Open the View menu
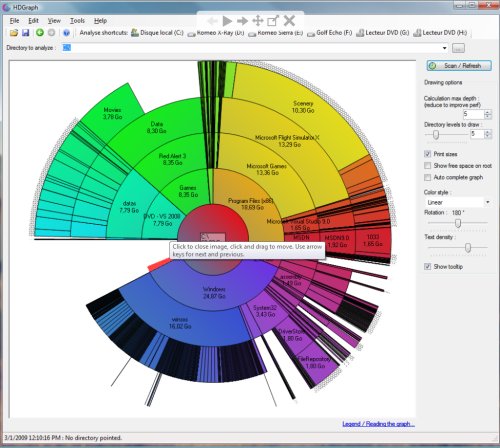This screenshot has height=448, width=500. [54, 21]
